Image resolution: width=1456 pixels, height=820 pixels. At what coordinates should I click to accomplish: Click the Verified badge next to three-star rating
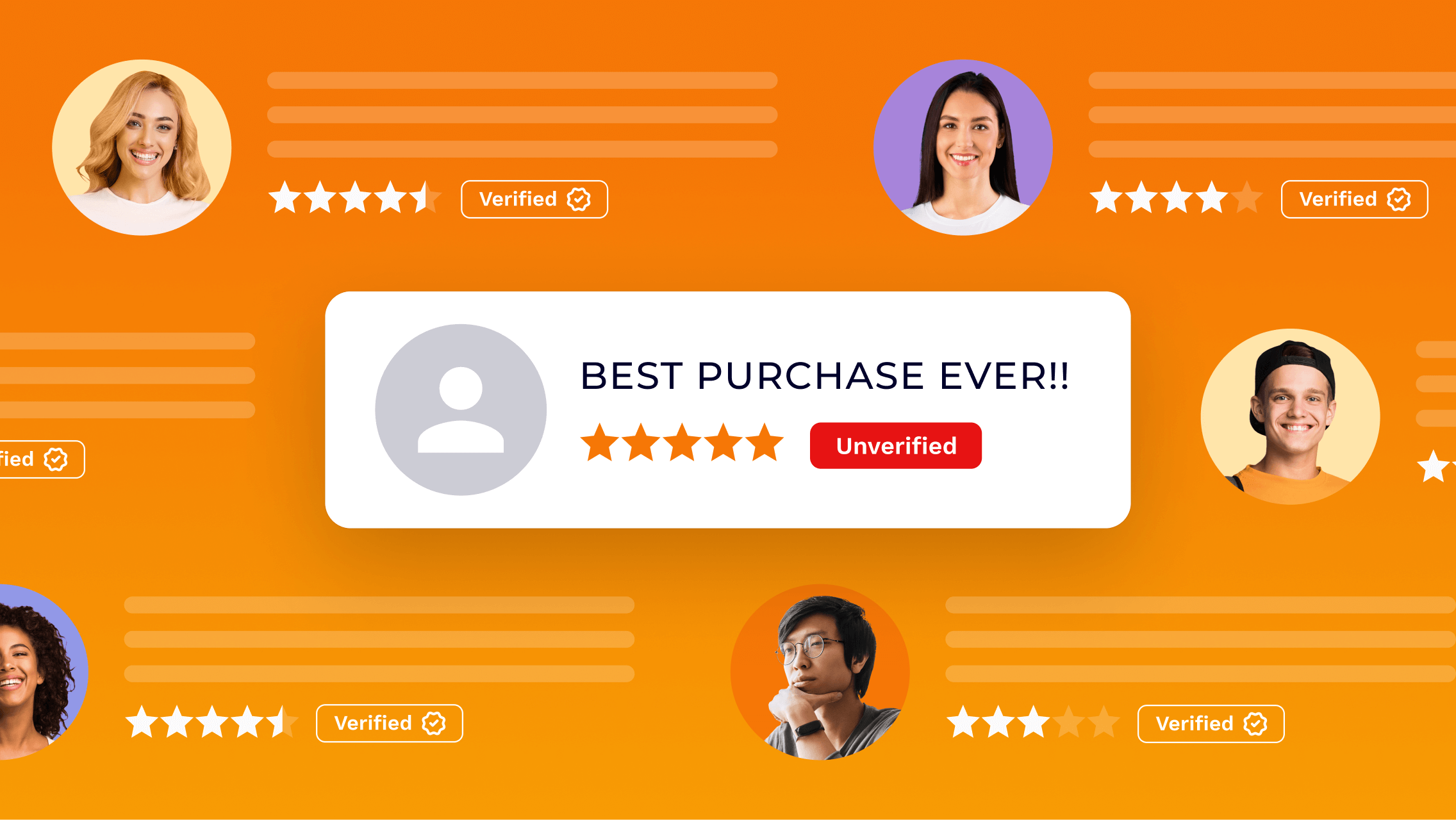click(x=1211, y=724)
